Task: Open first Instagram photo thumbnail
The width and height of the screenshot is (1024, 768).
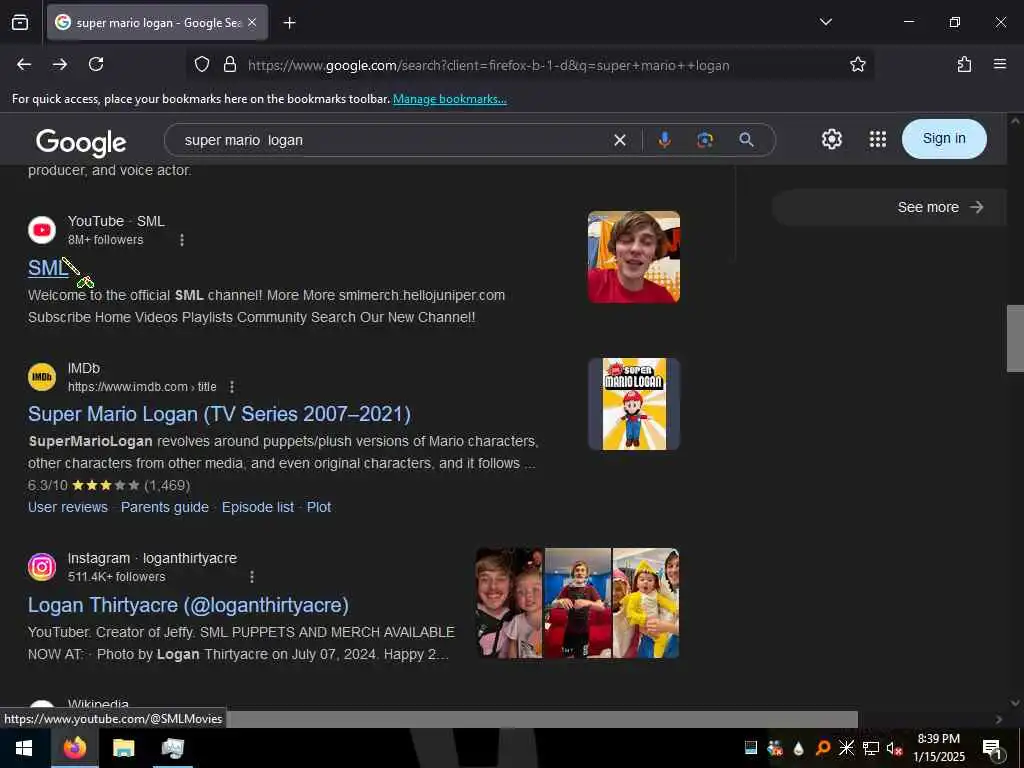Action: (x=509, y=603)
